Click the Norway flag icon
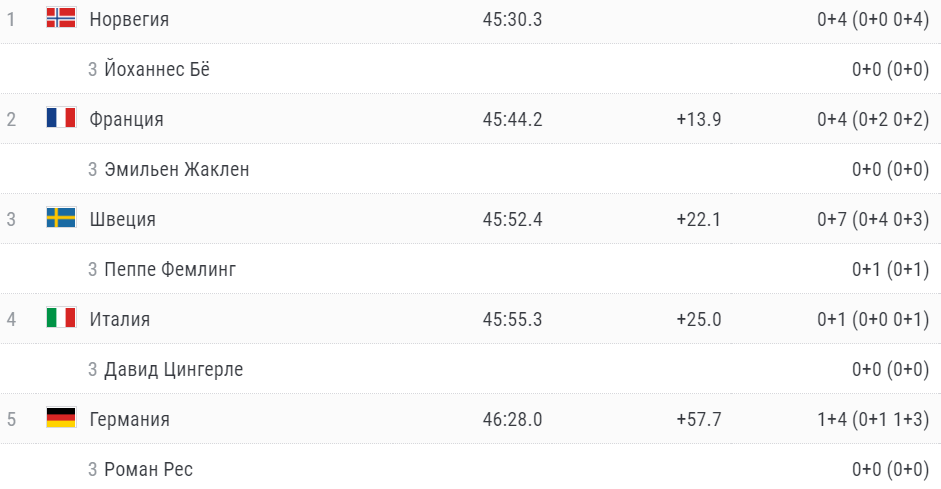The image size is (941, 489). click(x=61, y=18)
